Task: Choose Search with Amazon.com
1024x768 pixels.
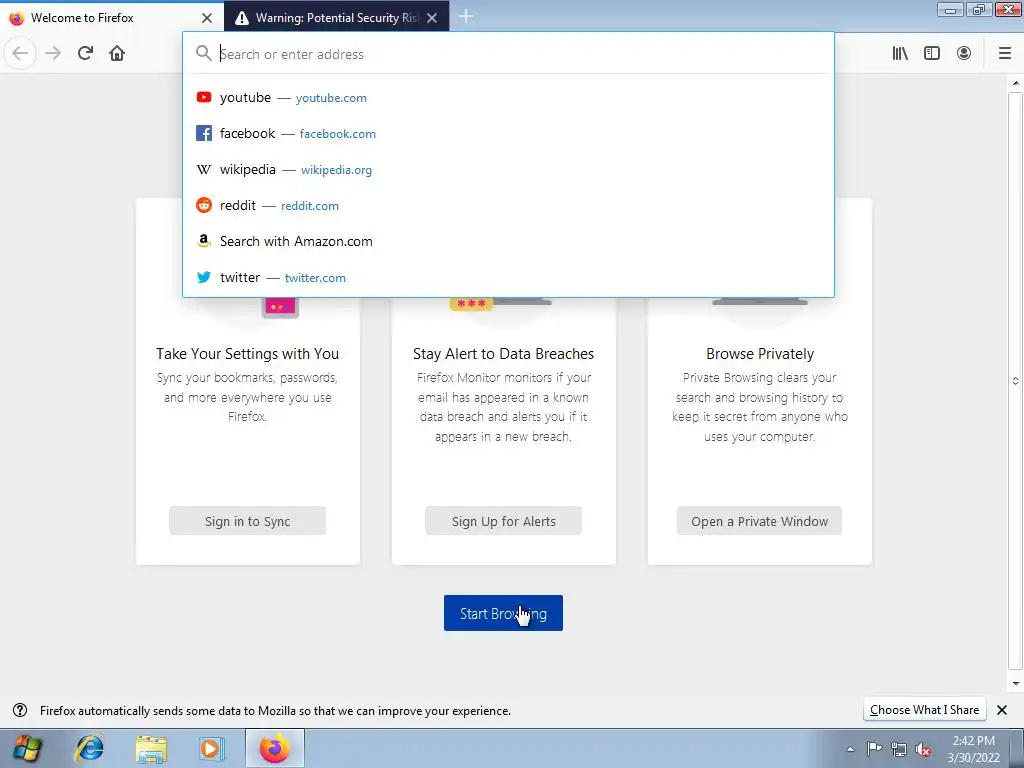Action: (508, 241)
